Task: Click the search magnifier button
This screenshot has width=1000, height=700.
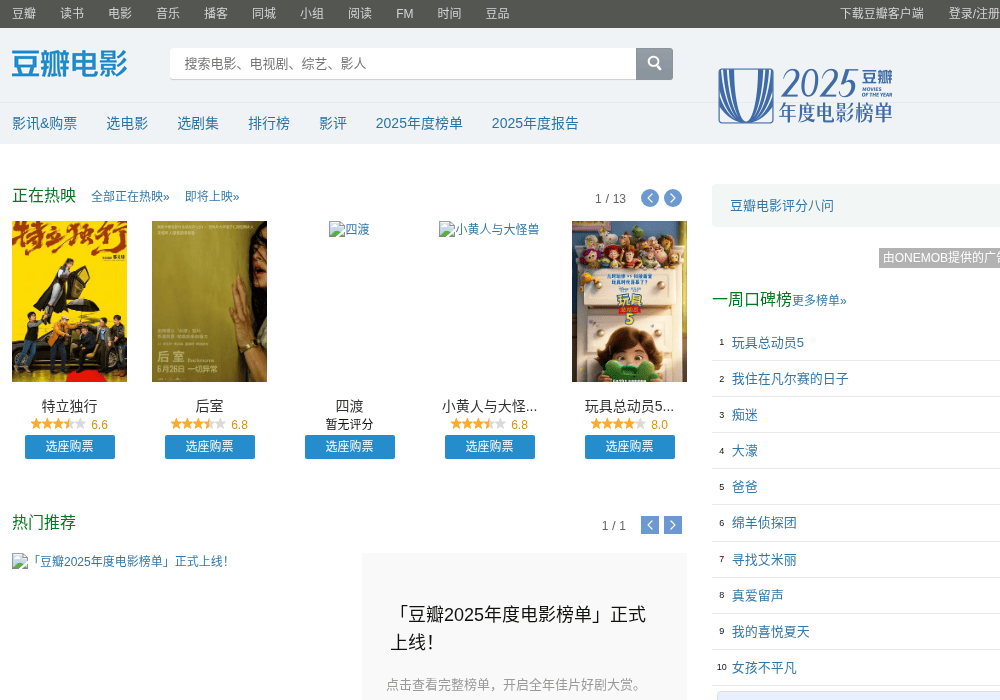Action: coord(654,63)
